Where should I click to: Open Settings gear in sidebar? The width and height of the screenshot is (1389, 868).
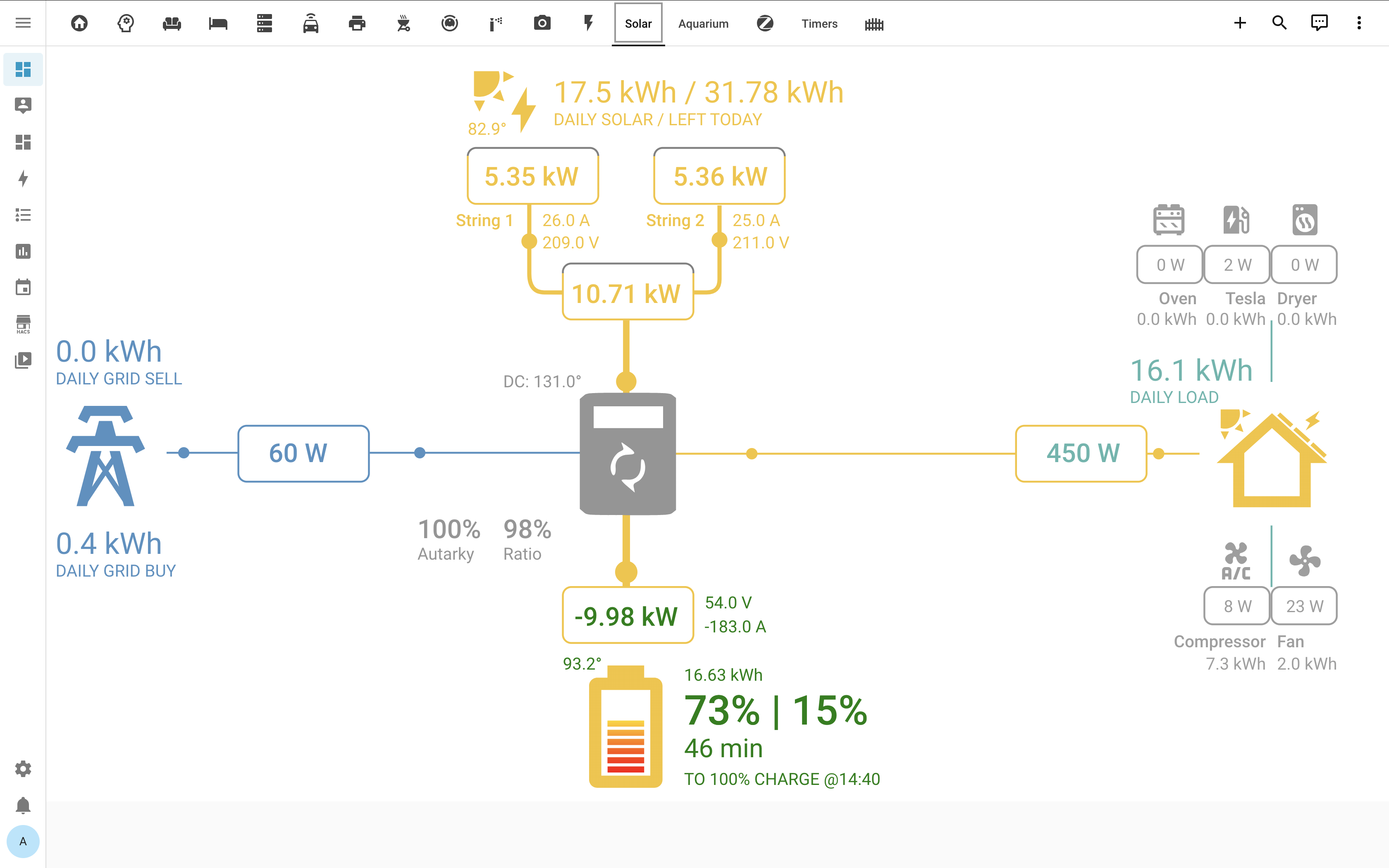[23, 769]
